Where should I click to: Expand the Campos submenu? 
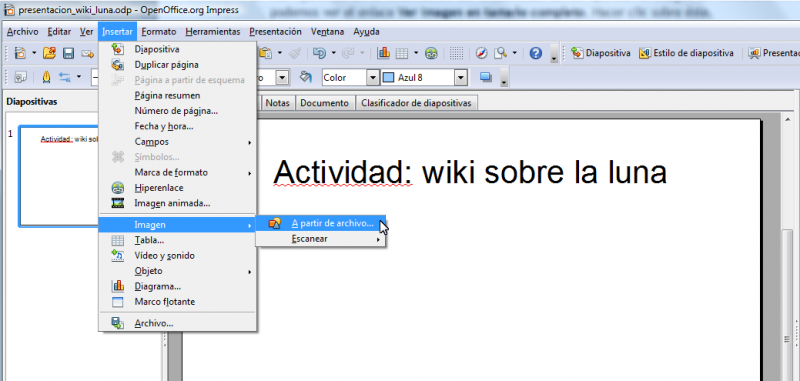coord(178,142)
